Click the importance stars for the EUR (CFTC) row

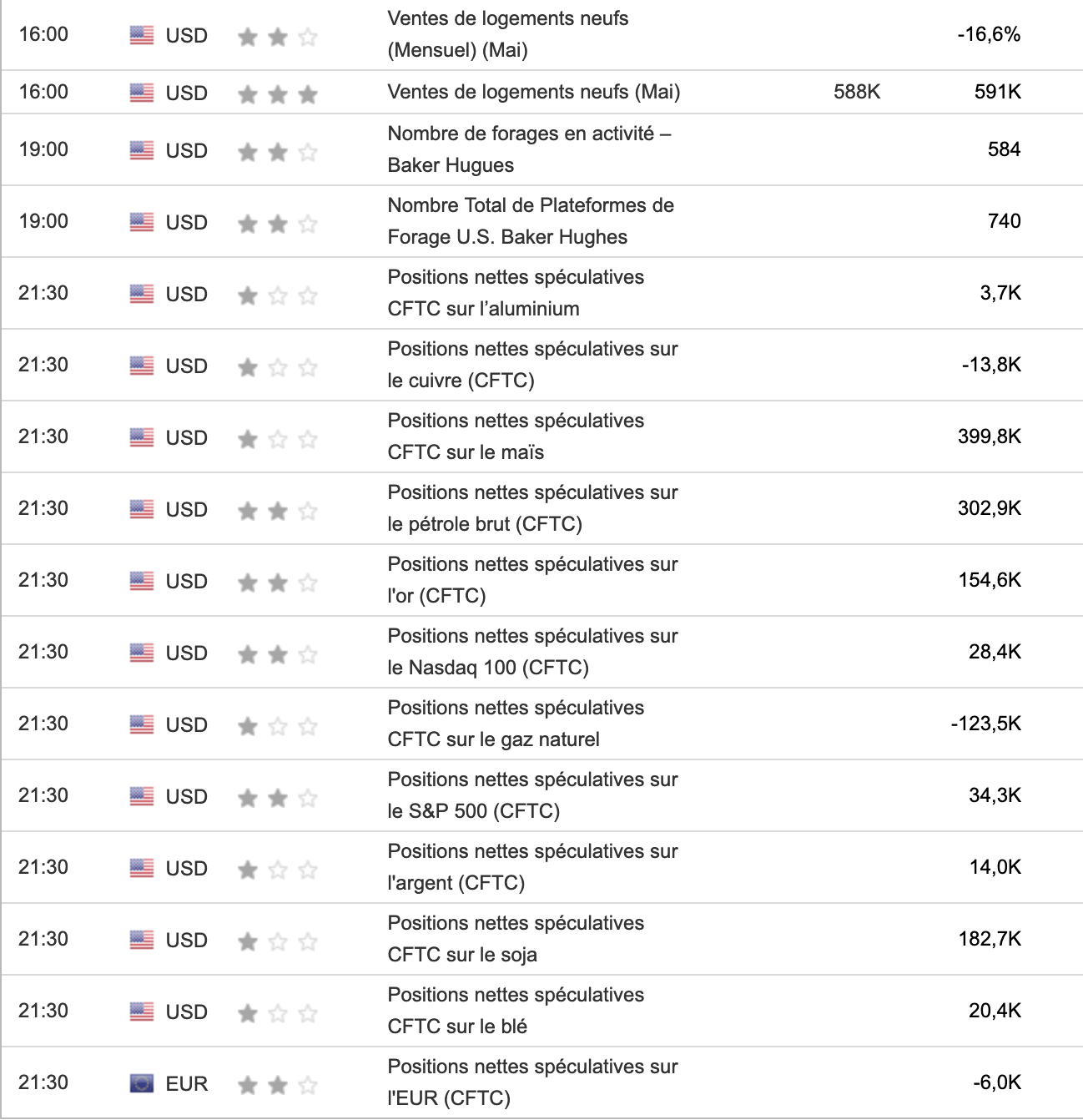[x=277, y=1085]
